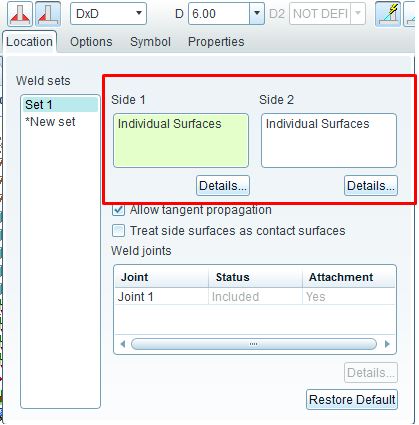
Task: Open Details for Side 1
Action: 223,186
